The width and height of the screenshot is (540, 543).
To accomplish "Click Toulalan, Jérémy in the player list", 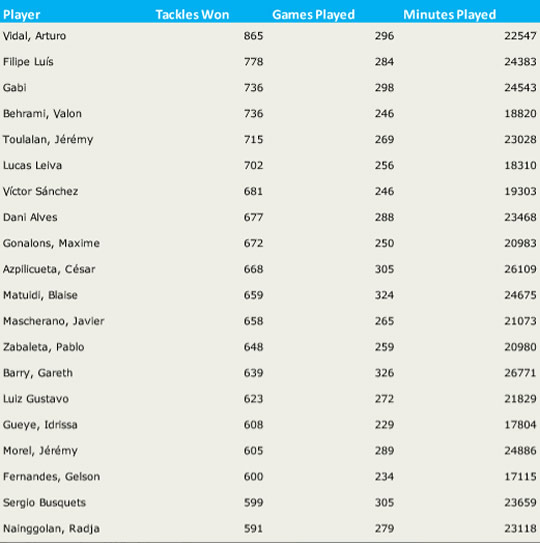I will pyautogui.click(x=48, y=140).
